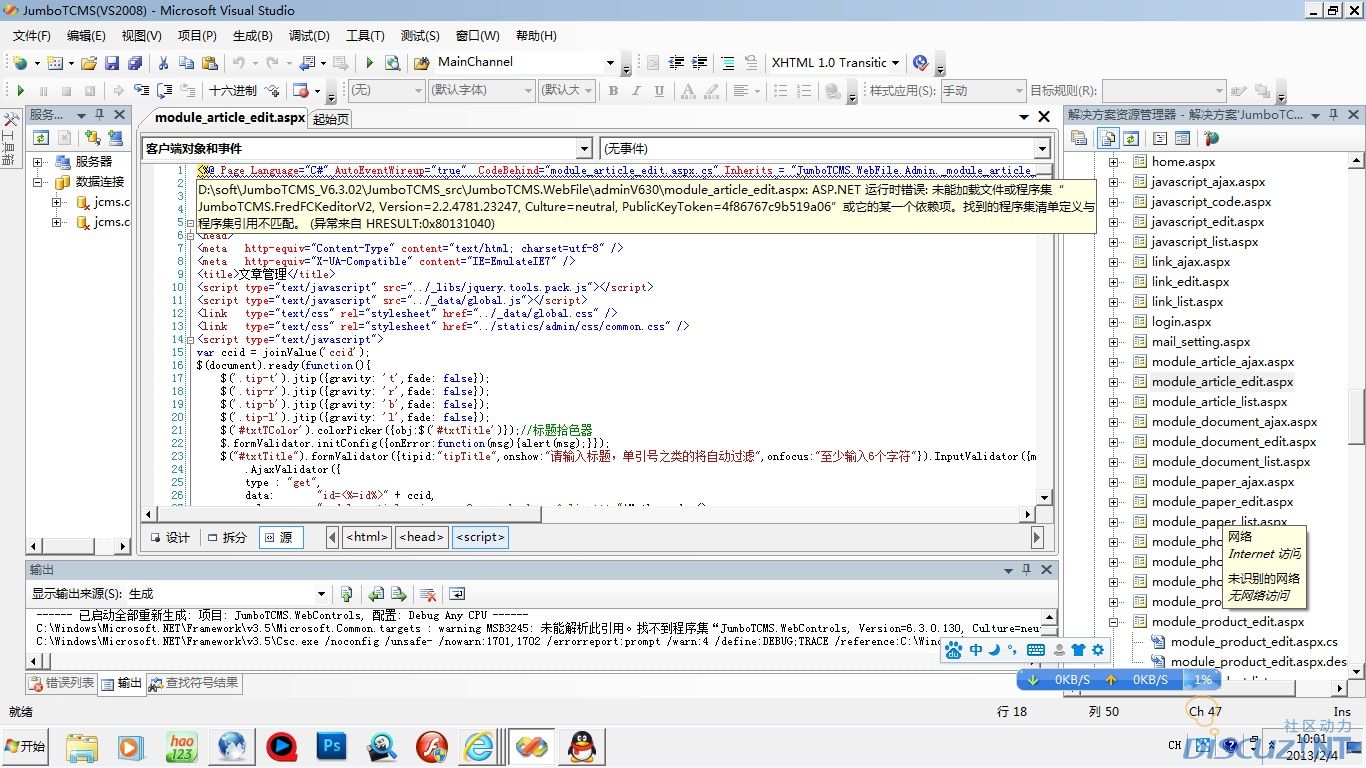Open the style application (手动) dropdown

(1018, 90)
